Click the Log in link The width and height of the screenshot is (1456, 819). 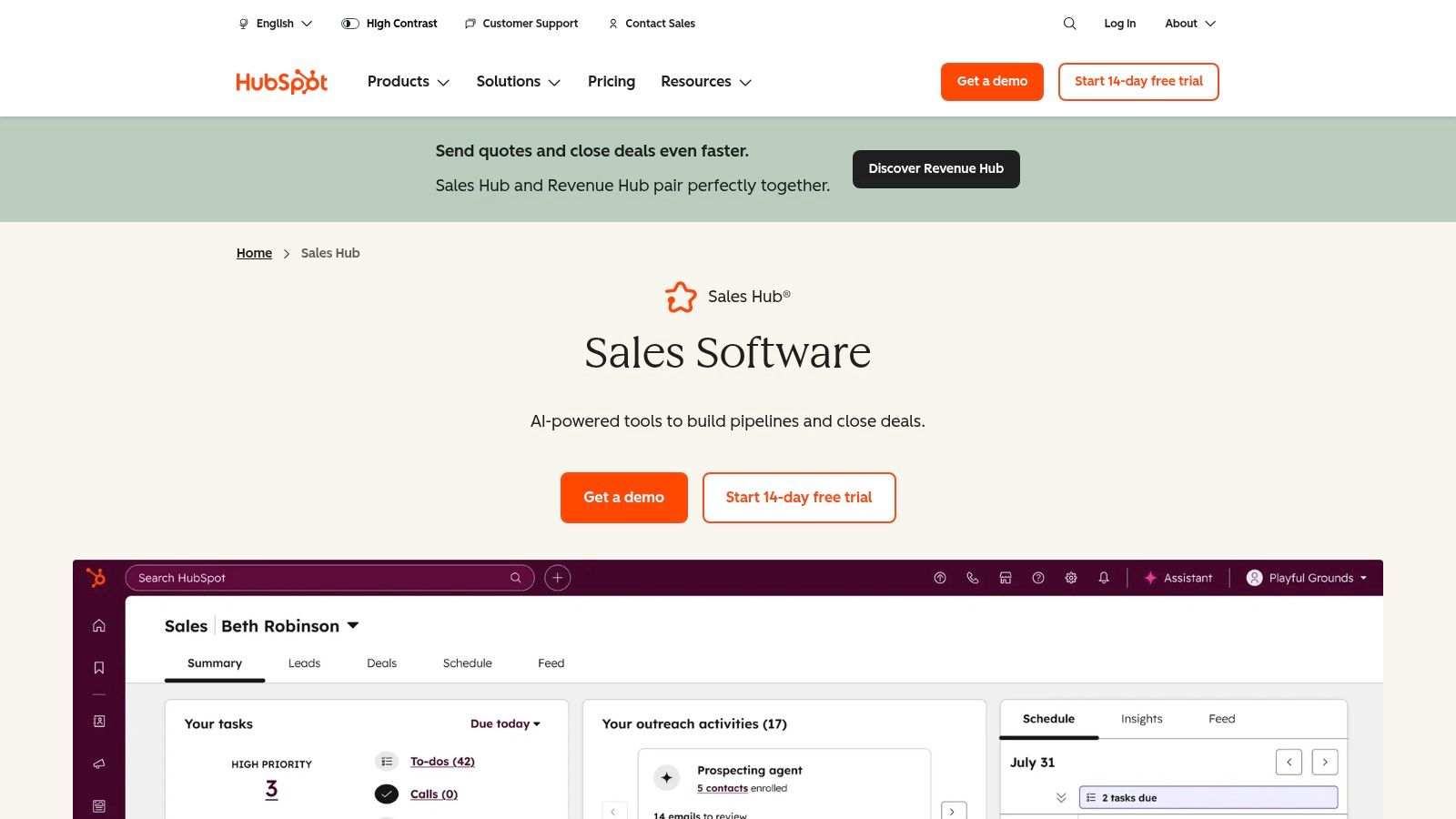[x=1119, y=24]
